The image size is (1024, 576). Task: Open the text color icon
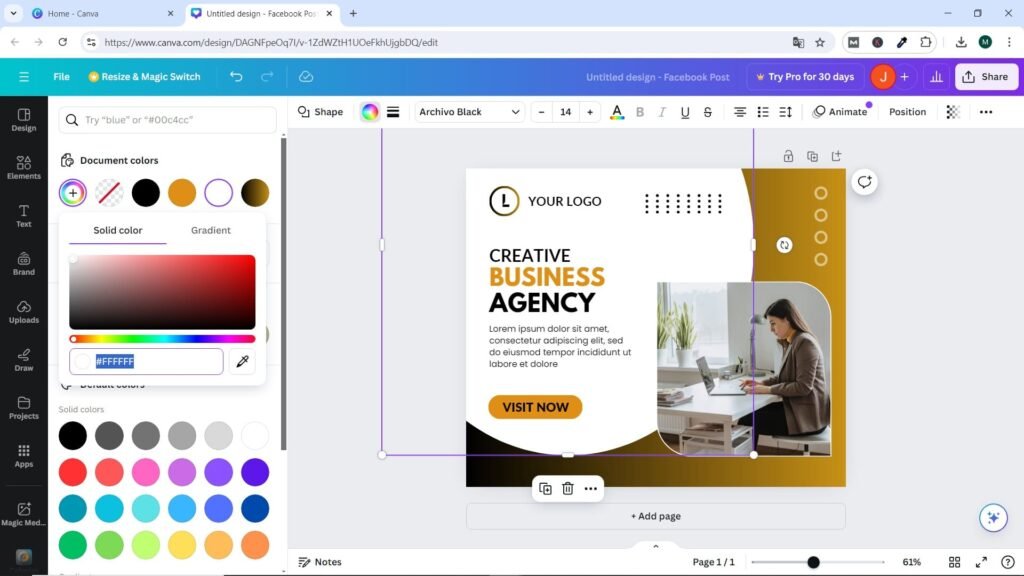pos(617,112)
